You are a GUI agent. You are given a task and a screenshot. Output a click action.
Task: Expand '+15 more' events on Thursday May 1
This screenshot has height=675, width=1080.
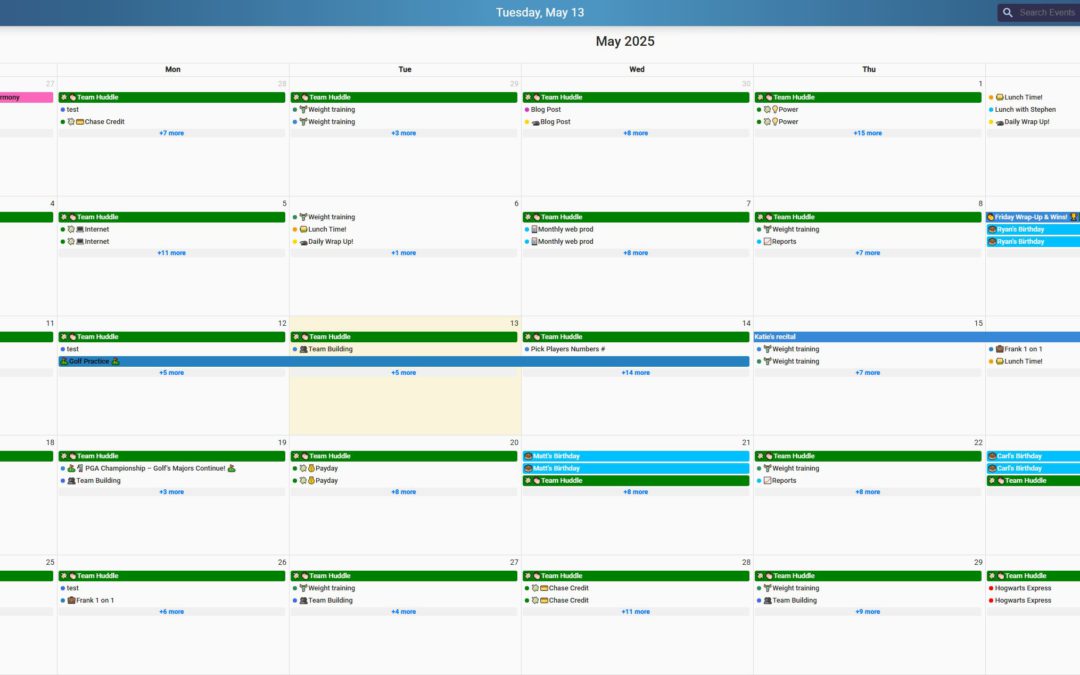coord(867,133)
